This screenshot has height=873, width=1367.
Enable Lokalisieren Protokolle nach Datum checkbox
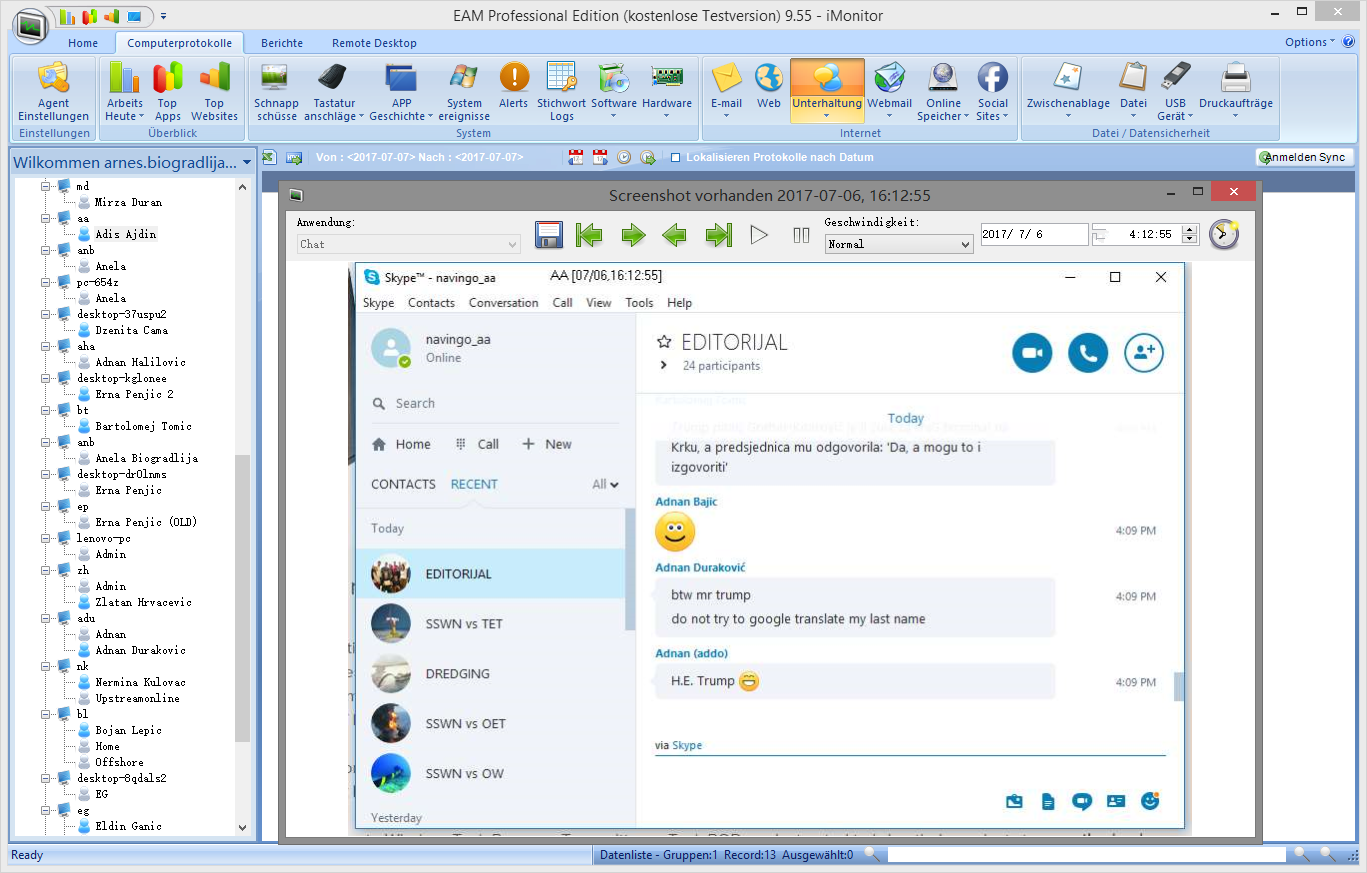click(676, 158)
